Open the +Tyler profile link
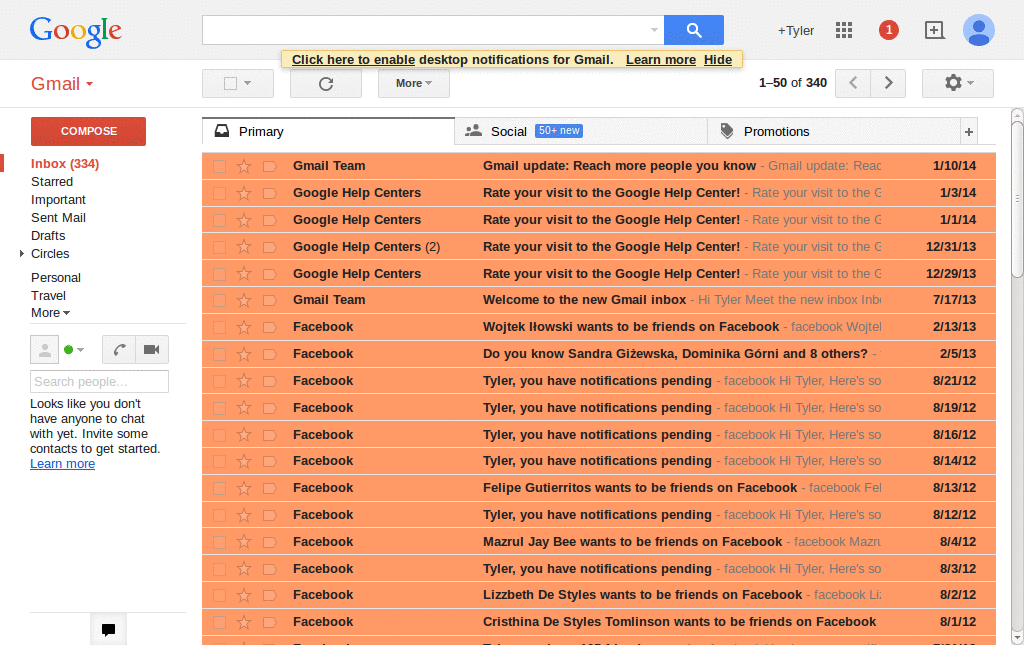This screenshot has width=1024, height=645. [795, 31]
